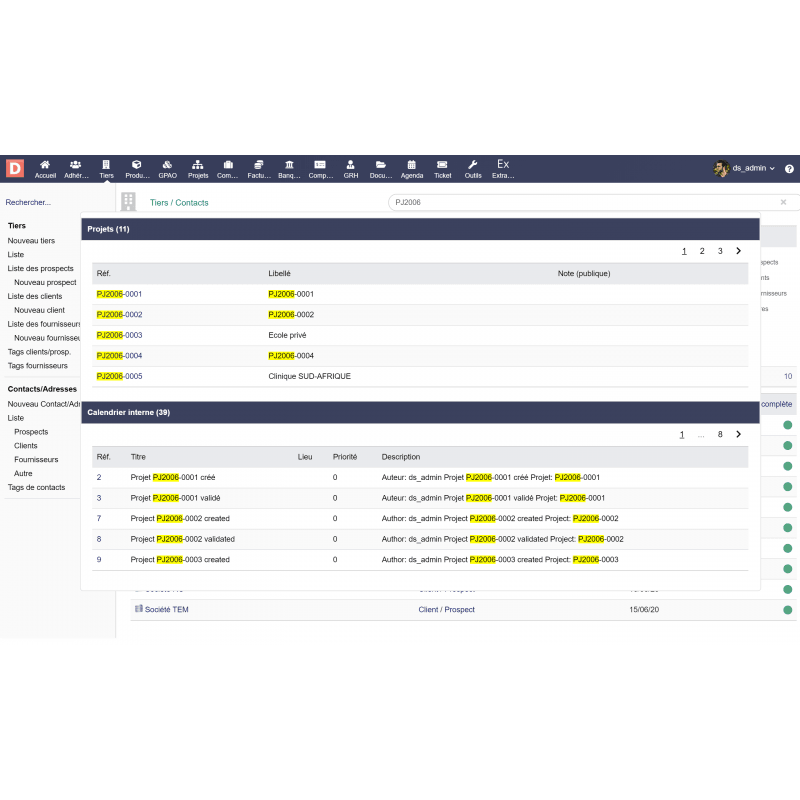Click the Agenda calendar icon
The width and height of the screenshot is (800, 800).
pos(411,168)
